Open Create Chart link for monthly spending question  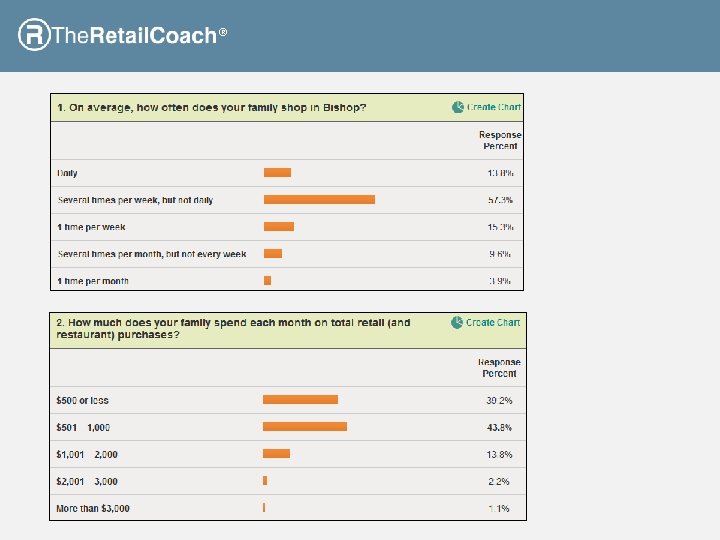(x=493, y=323)
